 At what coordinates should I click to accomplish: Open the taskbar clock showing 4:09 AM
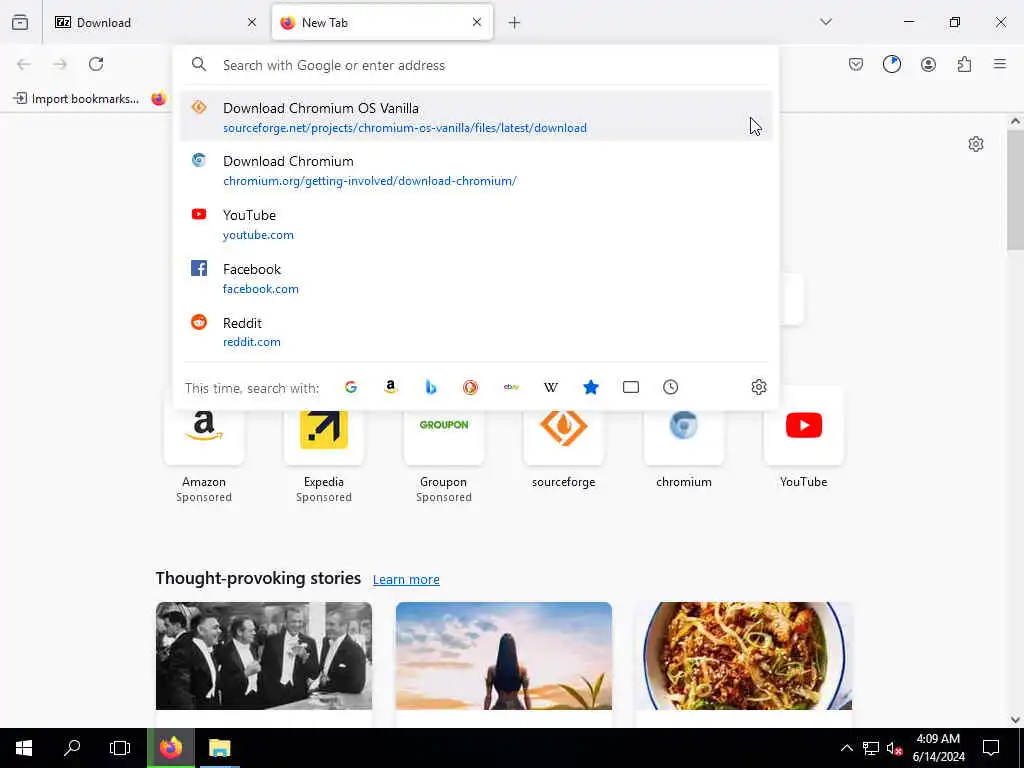pos(938,748)
